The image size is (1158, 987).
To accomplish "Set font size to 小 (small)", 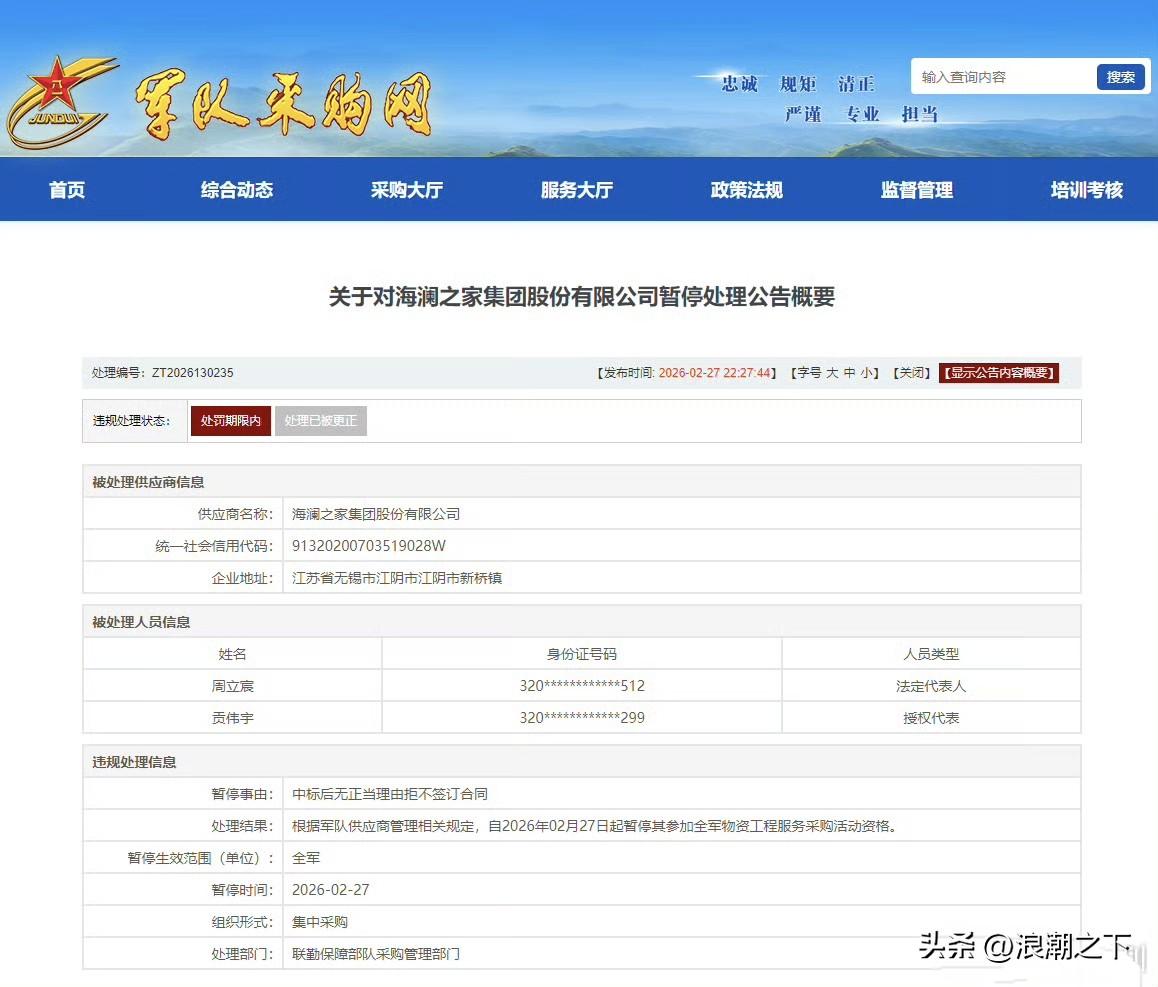I will (x=866, y=373).
